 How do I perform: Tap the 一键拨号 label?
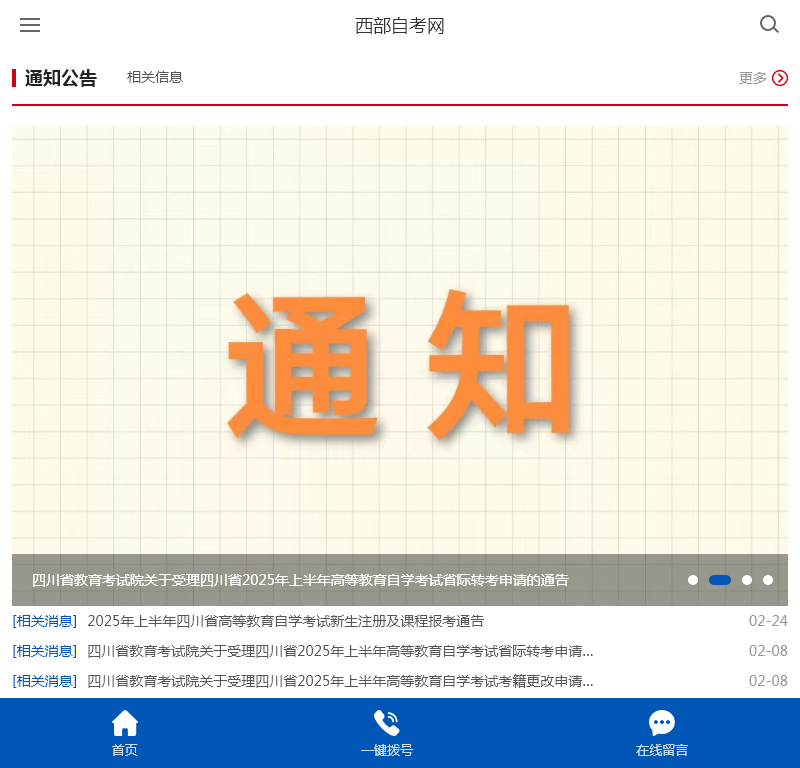pos(387,750)
